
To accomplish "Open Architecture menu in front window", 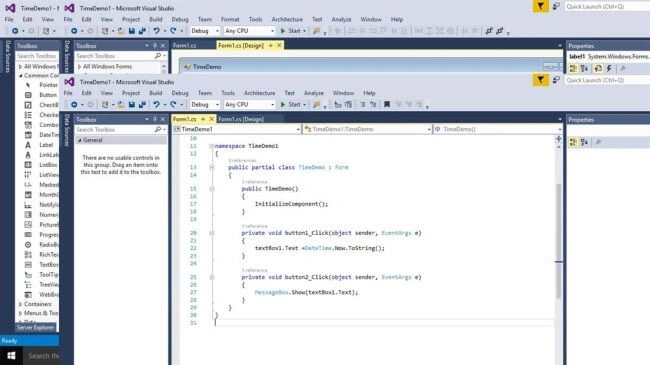I will tap(260, 93).
